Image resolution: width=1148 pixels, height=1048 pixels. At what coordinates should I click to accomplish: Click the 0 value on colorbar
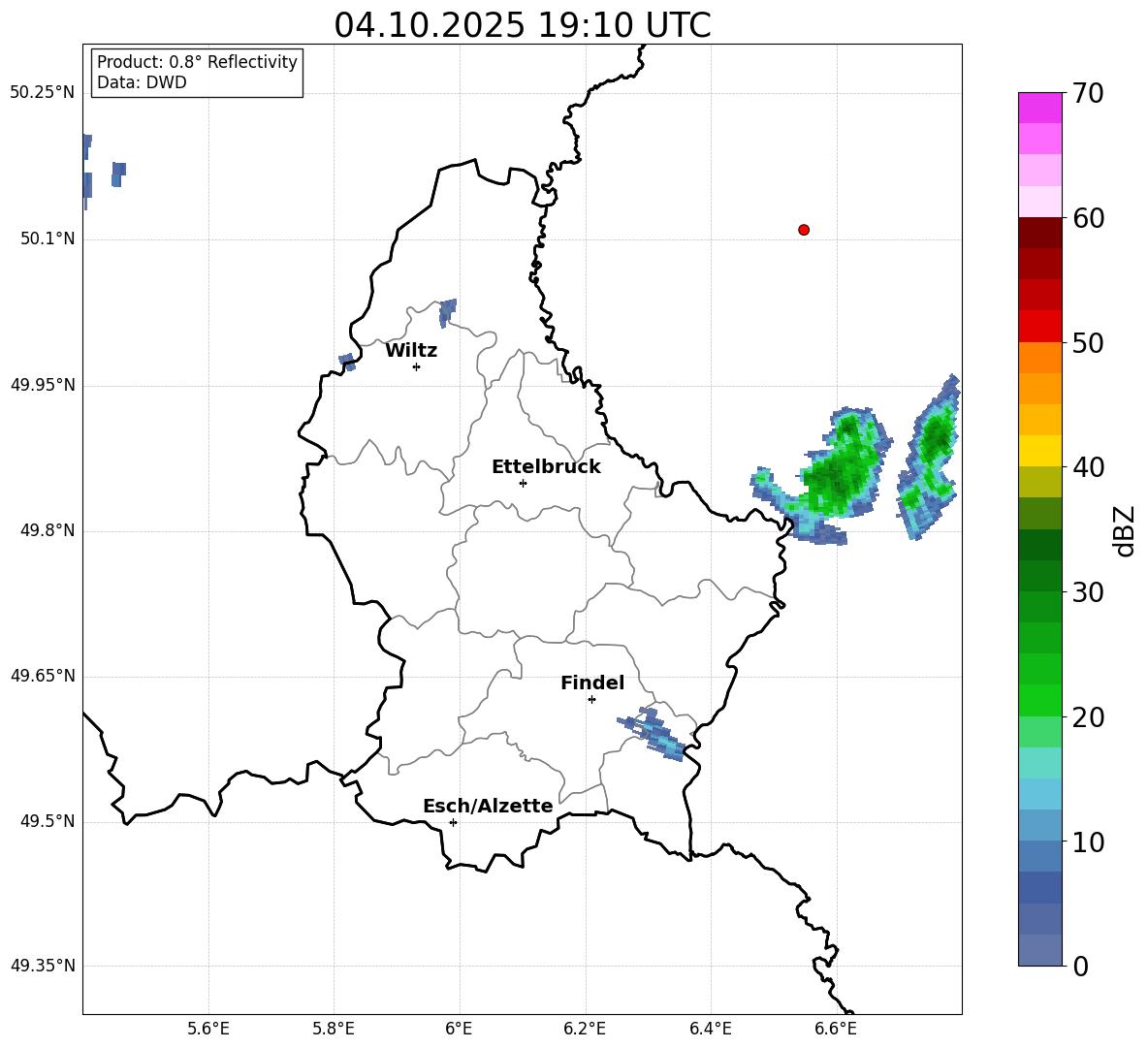1080,966
